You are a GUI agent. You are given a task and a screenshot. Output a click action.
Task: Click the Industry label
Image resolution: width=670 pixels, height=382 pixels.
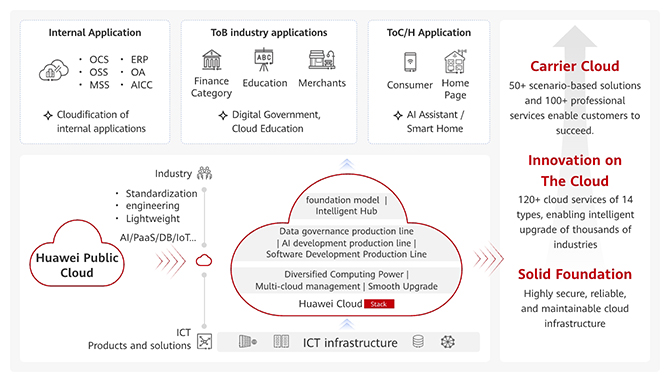[x=173, y=173]
